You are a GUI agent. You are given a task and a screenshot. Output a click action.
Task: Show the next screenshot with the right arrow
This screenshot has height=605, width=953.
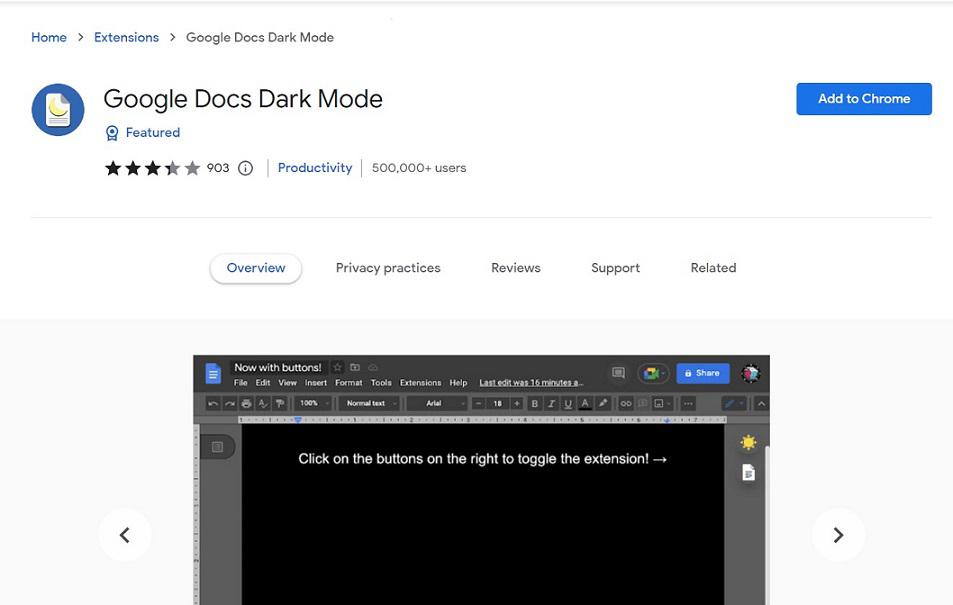click(838, 535)
